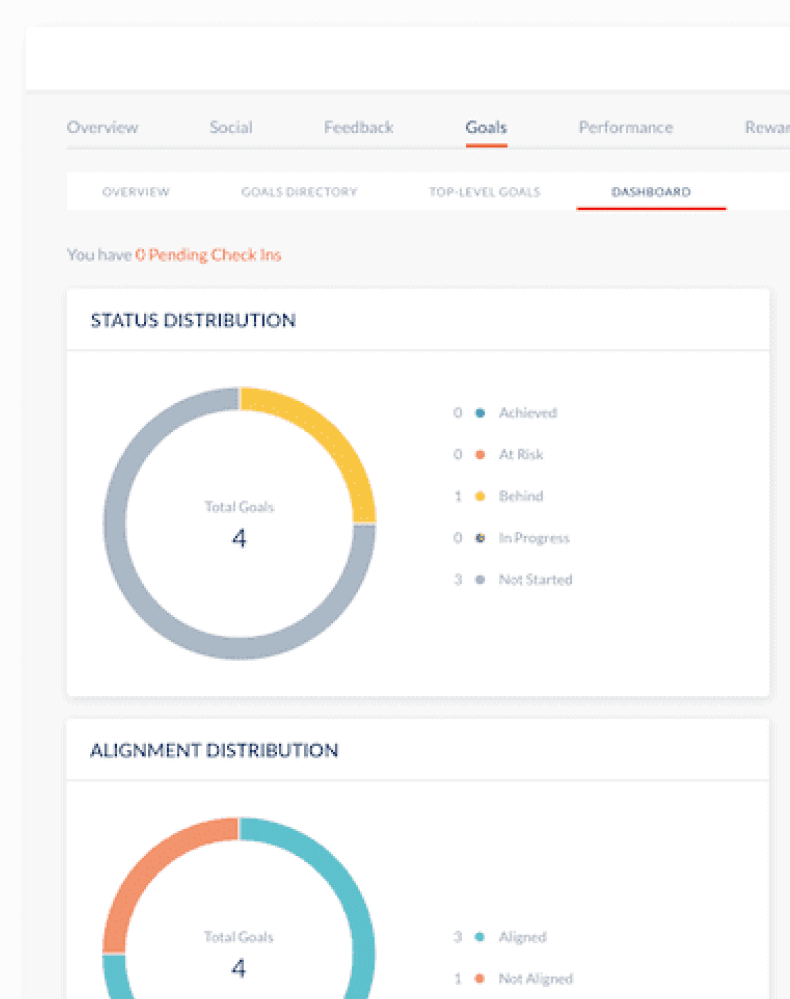Select the Goals tab
Viewport: 790px width, 999px height.
[486, 127]
